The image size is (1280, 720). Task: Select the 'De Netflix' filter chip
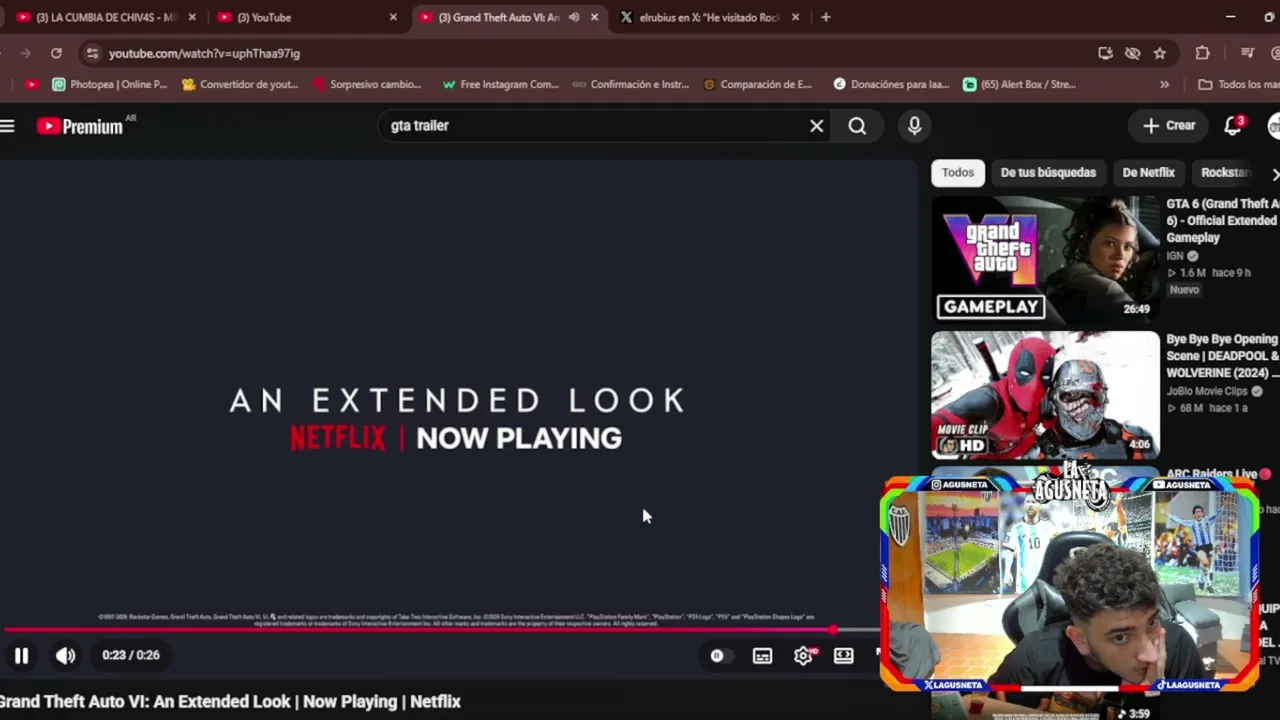click(x=1148, y=173)
